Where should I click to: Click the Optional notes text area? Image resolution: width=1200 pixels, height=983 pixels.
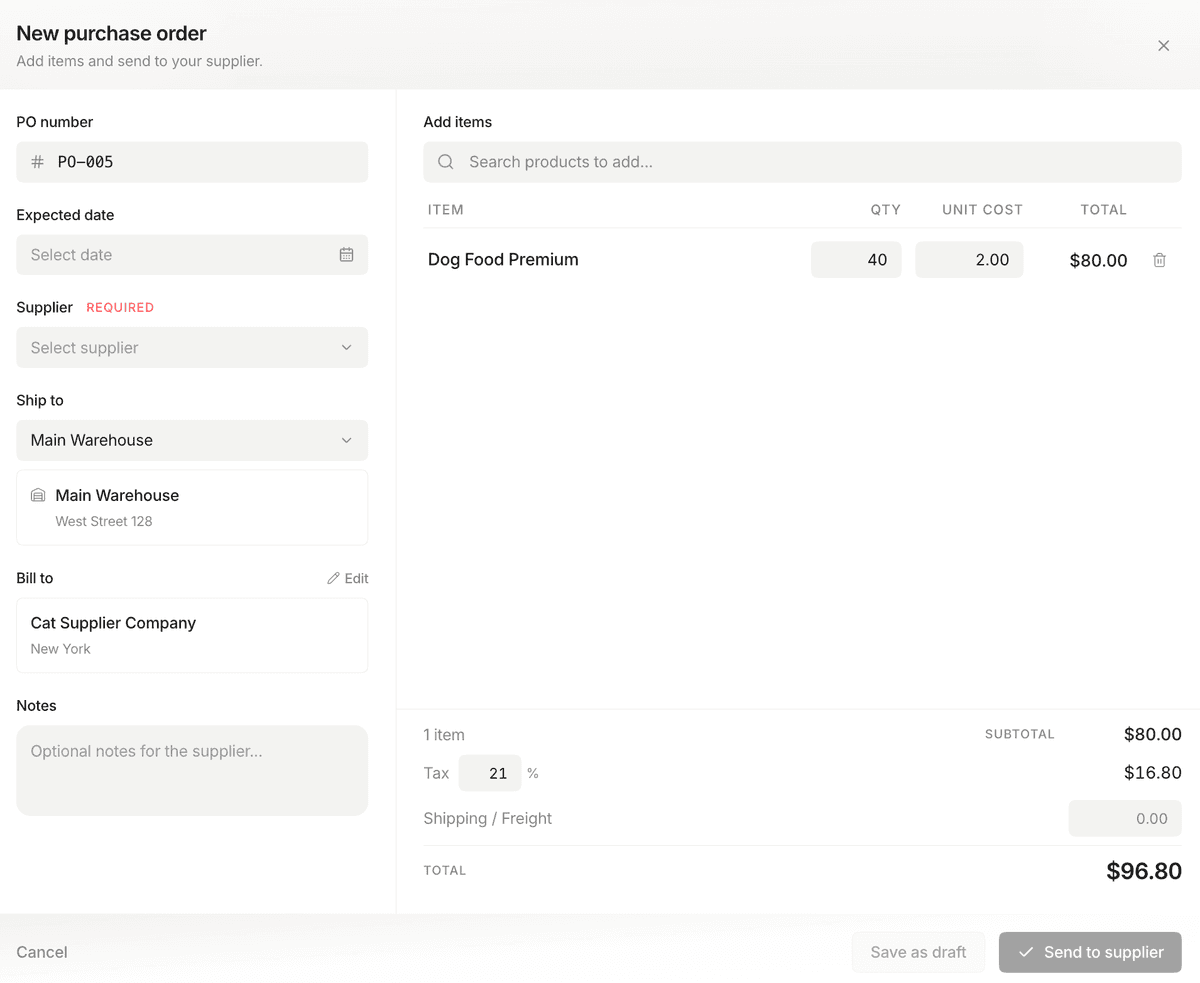192,770
